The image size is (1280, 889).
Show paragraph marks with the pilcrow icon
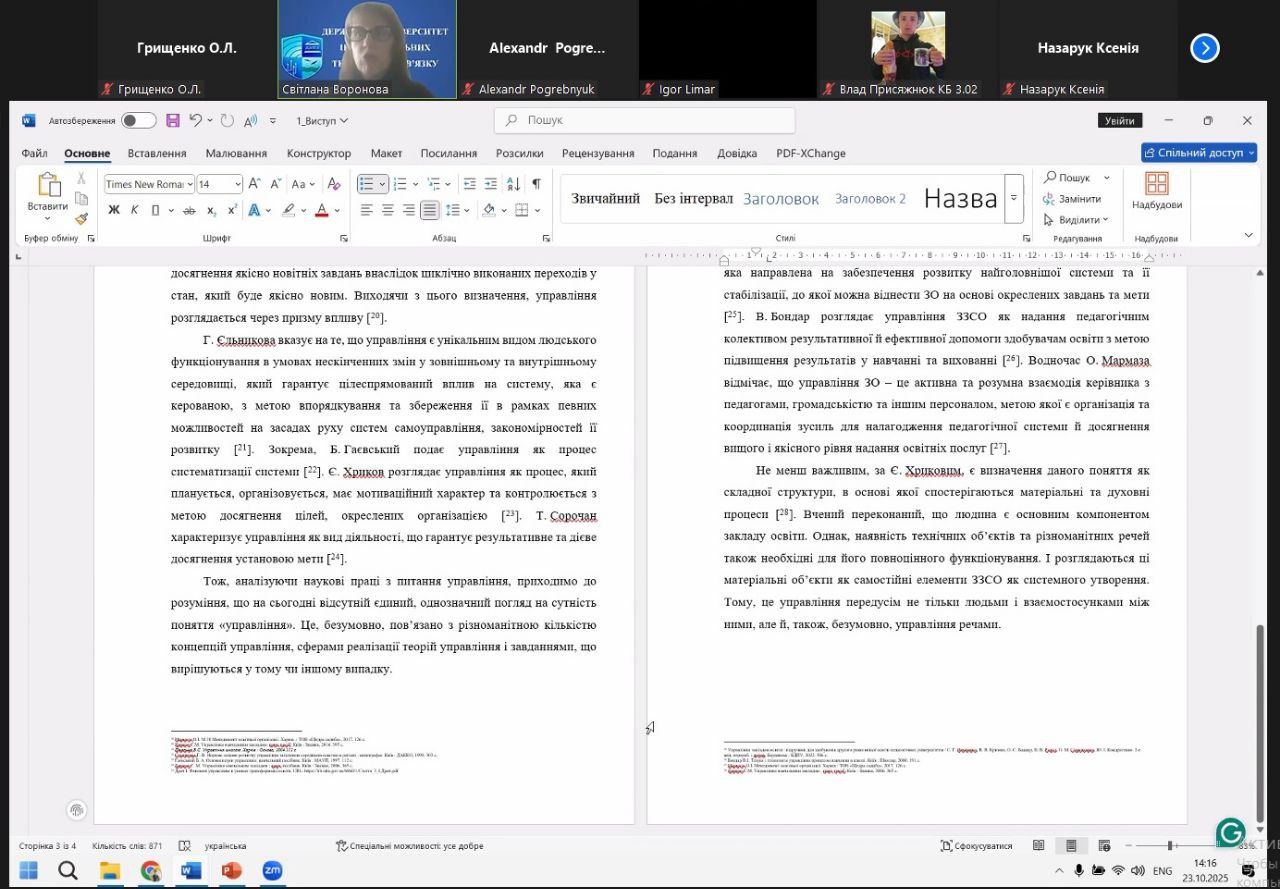click(536, 184)
